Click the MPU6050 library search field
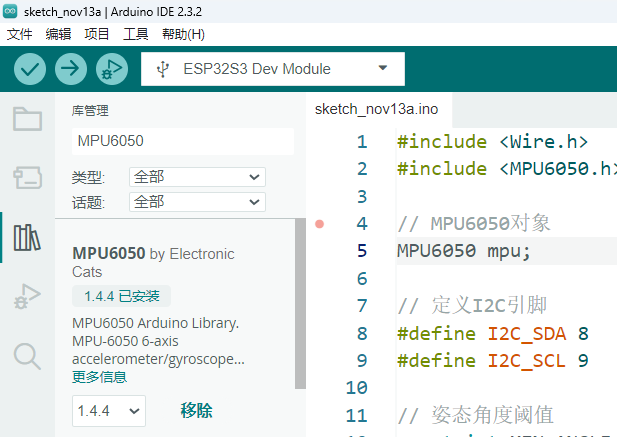Screen dimensions: 617x437 [x=183, y=141]
